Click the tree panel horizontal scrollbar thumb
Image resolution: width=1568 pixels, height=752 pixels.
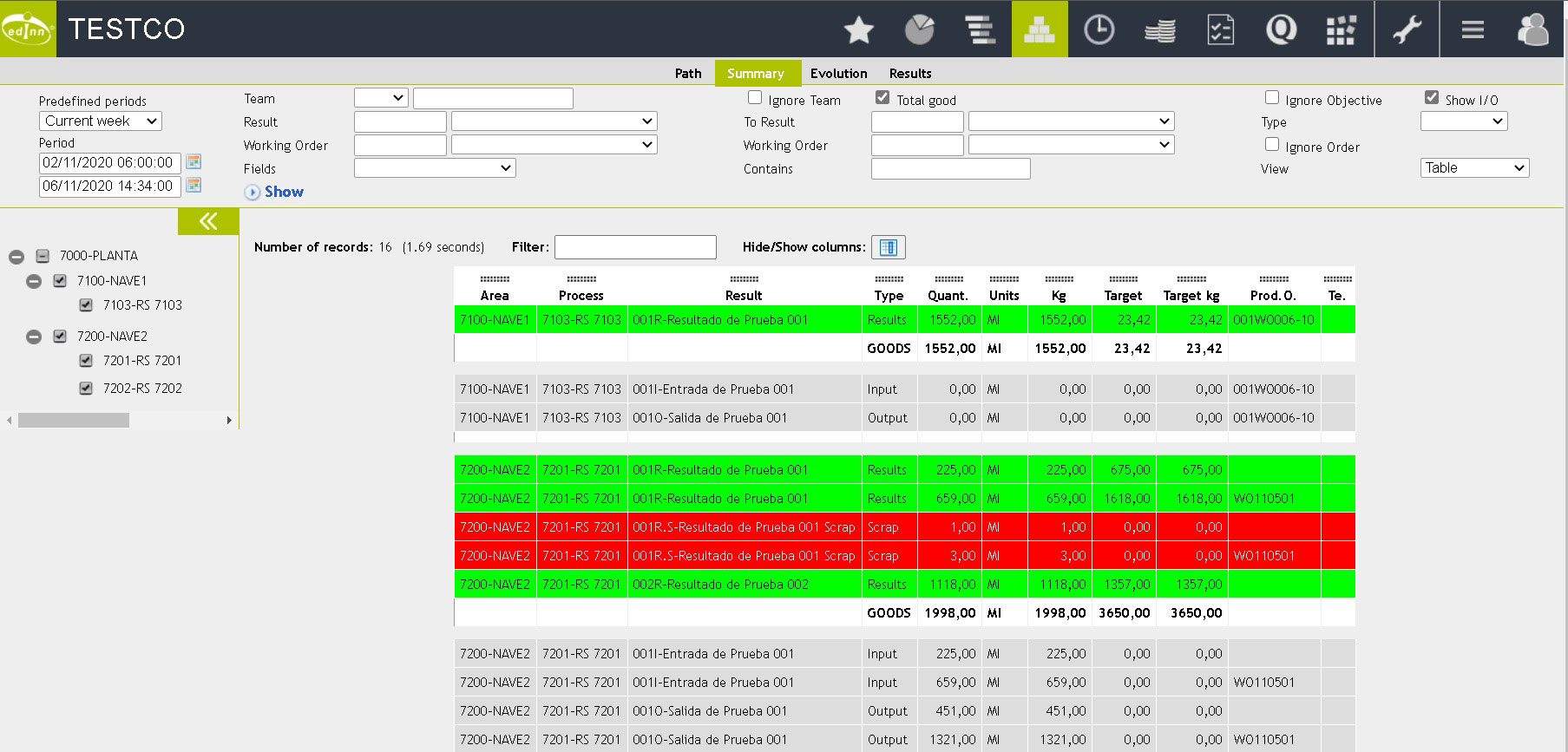[74, 420]
